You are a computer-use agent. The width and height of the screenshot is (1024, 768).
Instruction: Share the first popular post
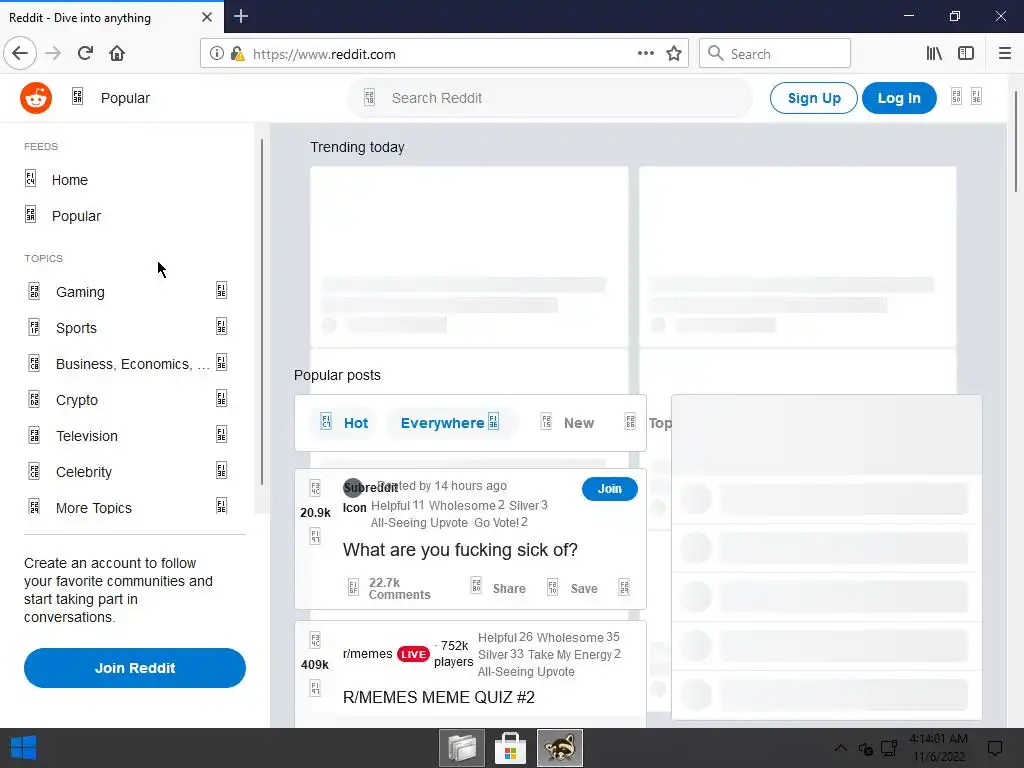(x=499, y=588)
